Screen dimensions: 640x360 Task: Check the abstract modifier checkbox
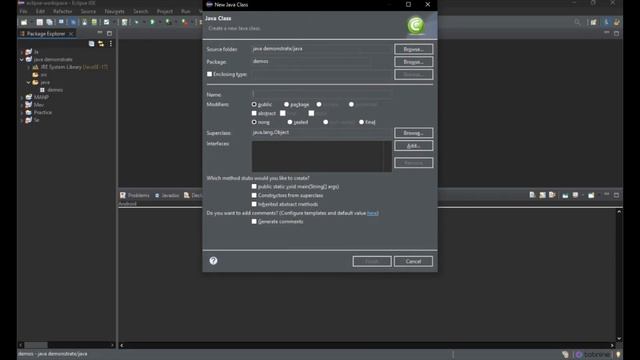click(254, 113)
